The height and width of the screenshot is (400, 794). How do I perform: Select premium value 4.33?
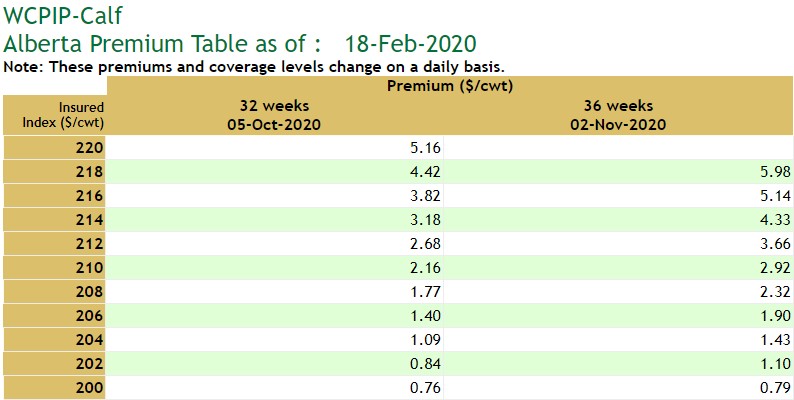pyautogui.click(x=774, y=220)
